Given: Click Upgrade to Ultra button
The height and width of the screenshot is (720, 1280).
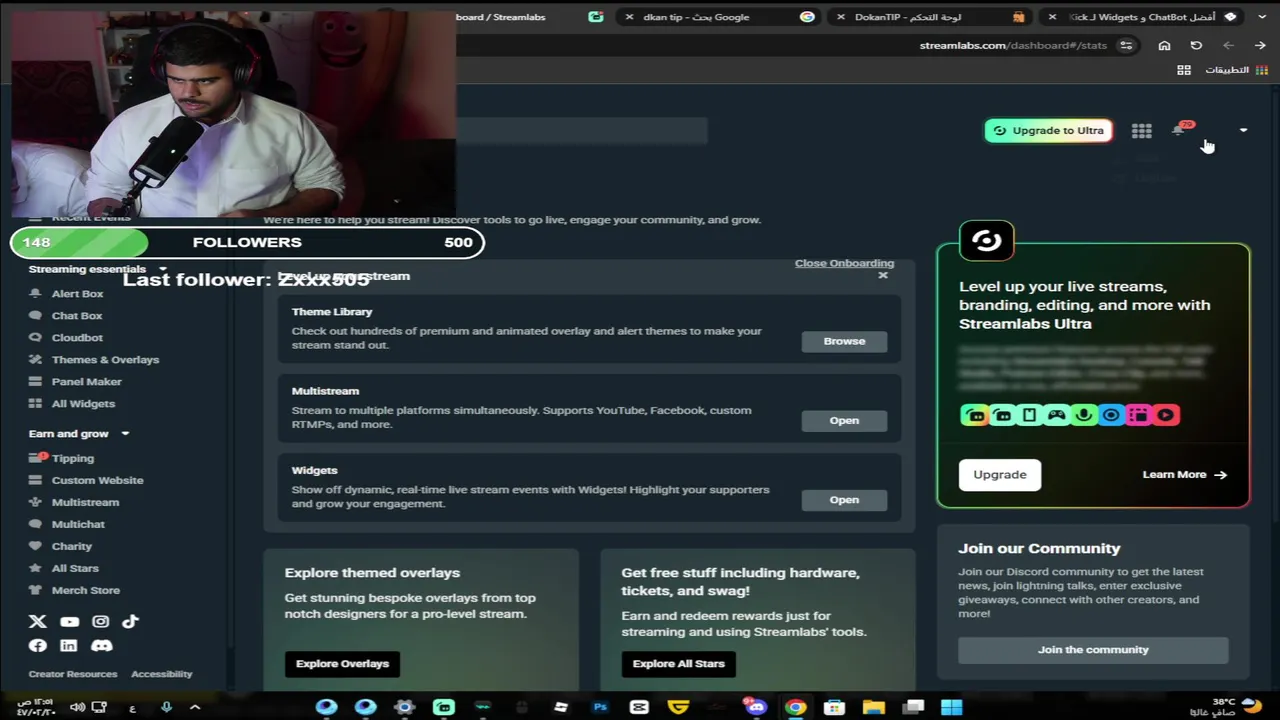Looking at the screenshot, I should coord(1048,130).
